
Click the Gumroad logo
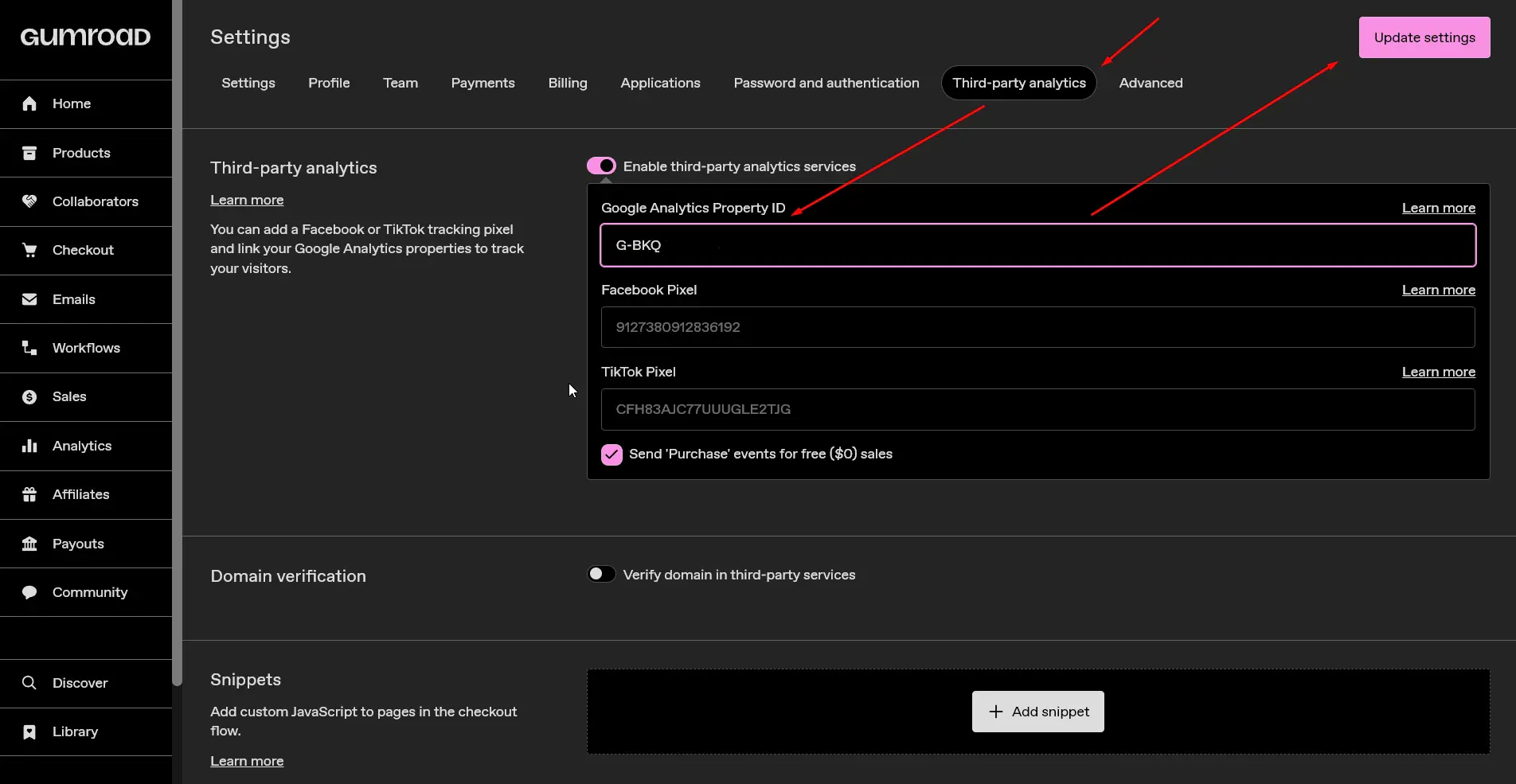[85, 37]
